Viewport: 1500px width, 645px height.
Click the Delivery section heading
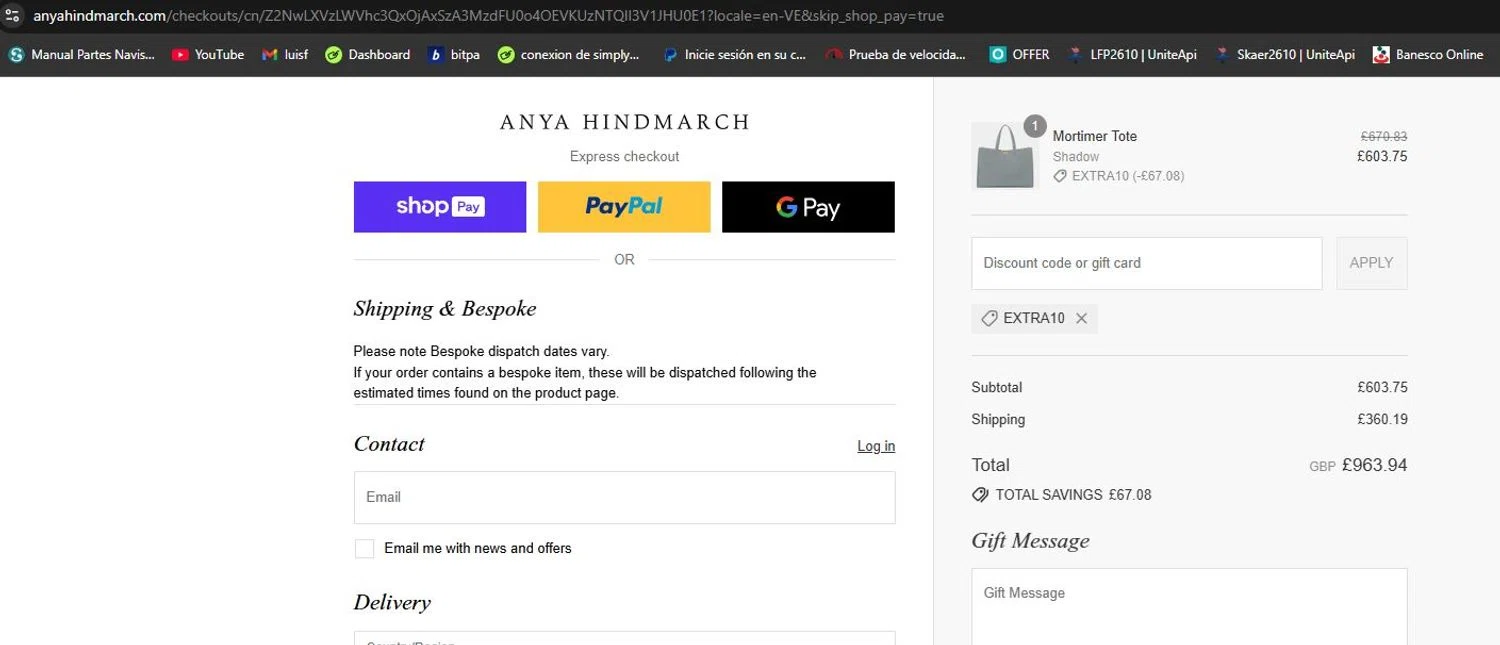(x=392, y=603)
